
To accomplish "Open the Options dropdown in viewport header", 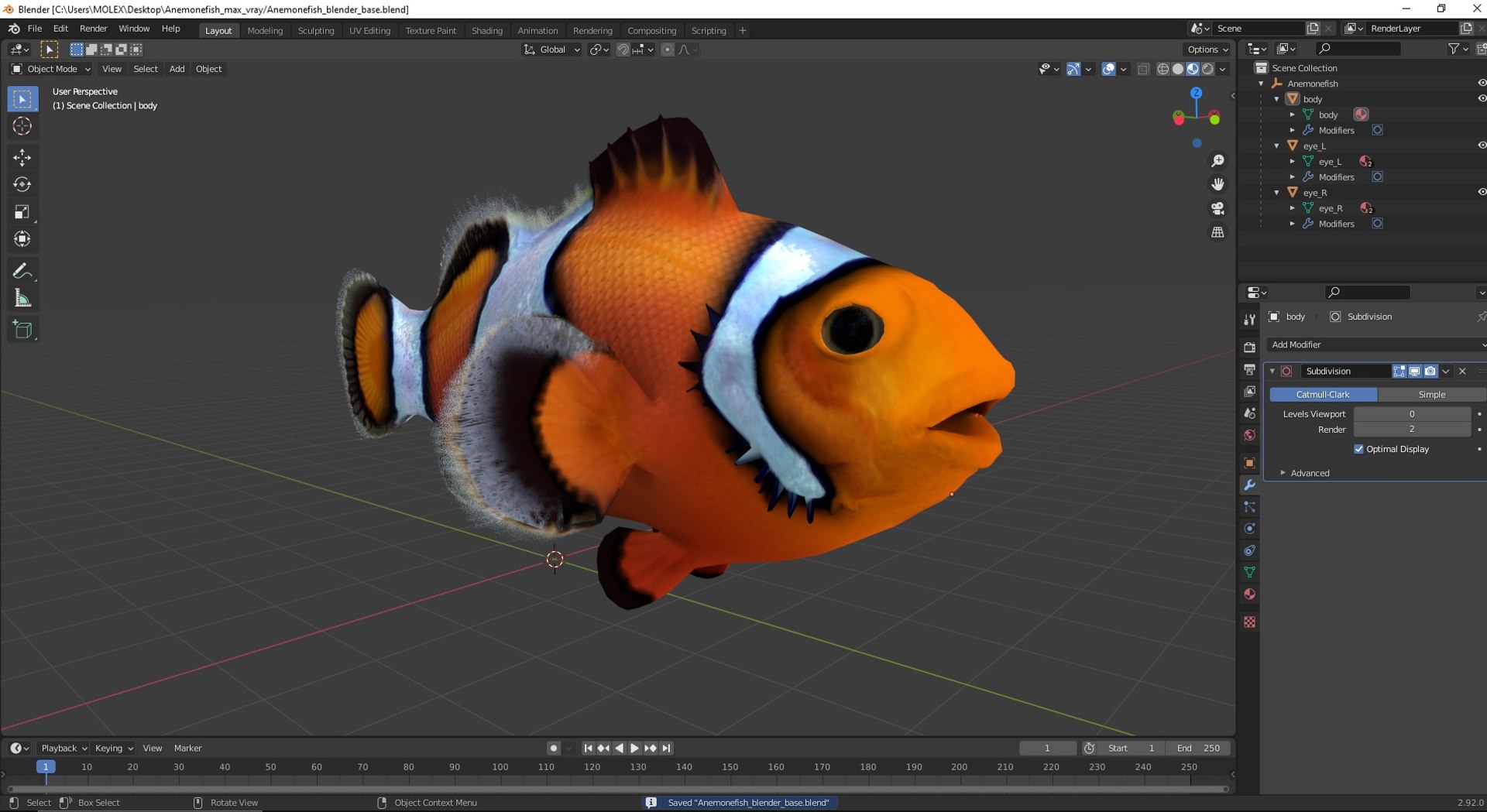I will (x=1207, y=50).
